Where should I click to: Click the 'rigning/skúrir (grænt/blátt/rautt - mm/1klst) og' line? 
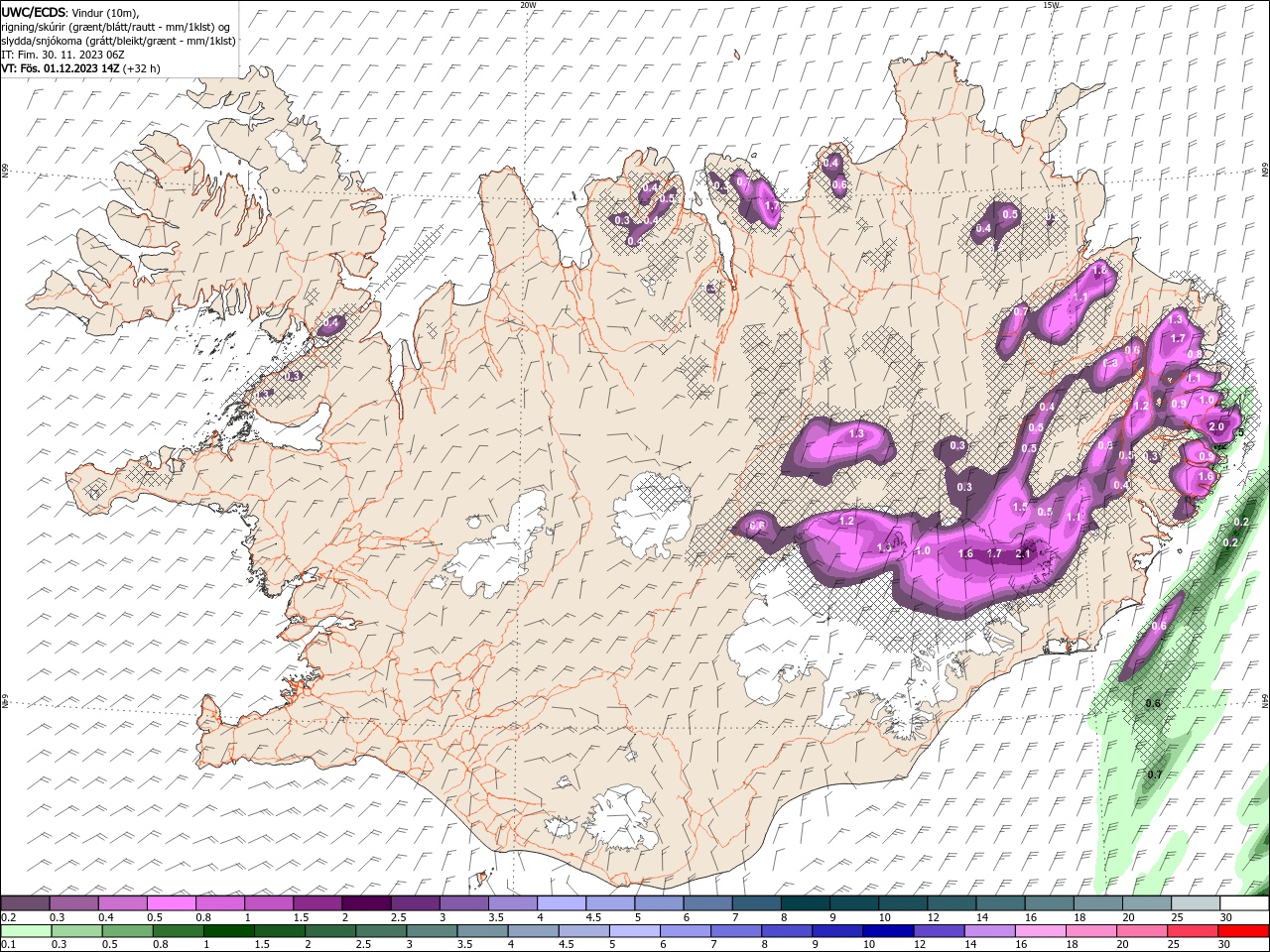click(x=117, y=27)
